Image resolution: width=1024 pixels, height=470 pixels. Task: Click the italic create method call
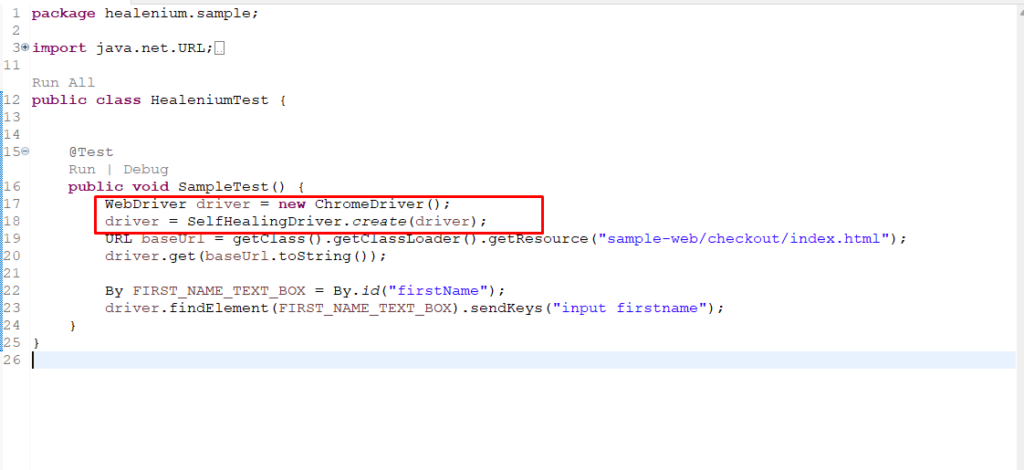(374, 221)
